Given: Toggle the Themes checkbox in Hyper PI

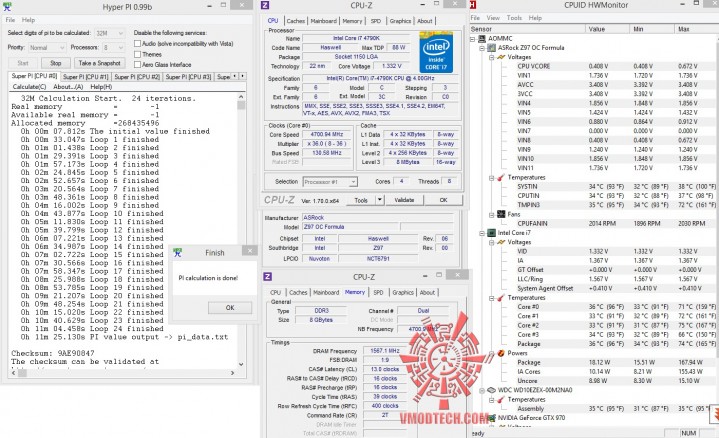Looking at the screenshot, I should tap(137, 54).
